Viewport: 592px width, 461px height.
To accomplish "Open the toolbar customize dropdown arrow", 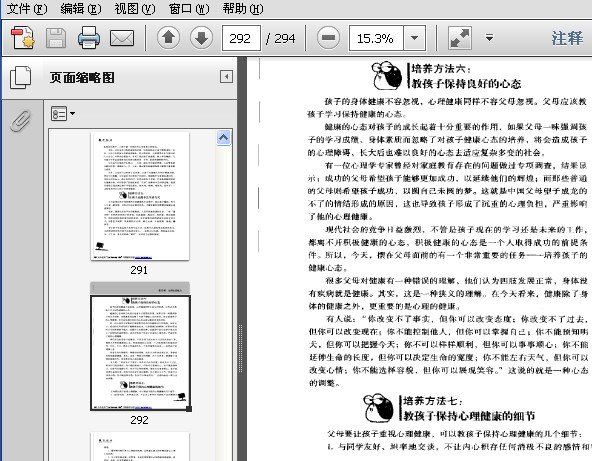I will pos(489,38).
